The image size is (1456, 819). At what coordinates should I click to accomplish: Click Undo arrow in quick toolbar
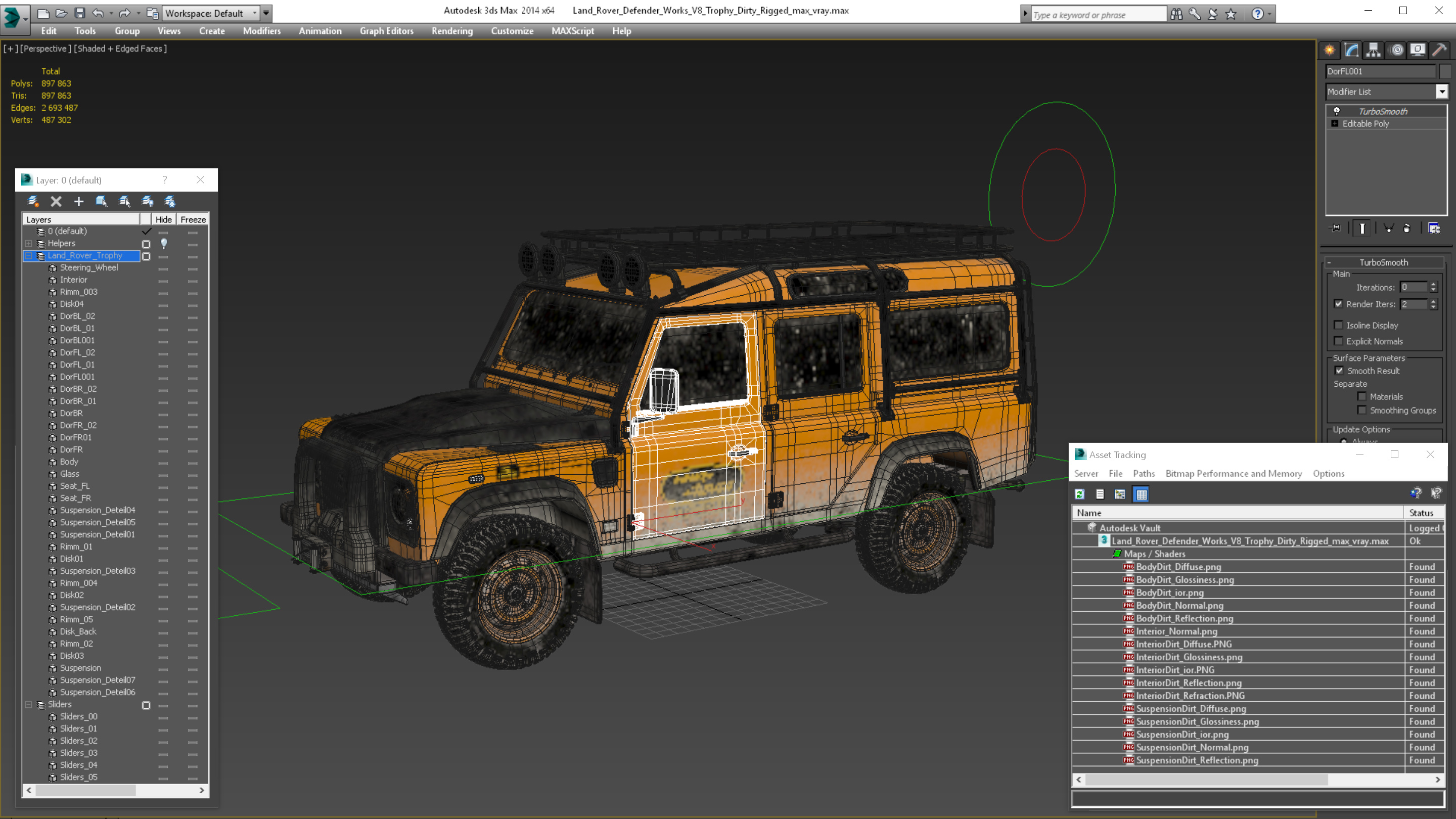[98, 13]
